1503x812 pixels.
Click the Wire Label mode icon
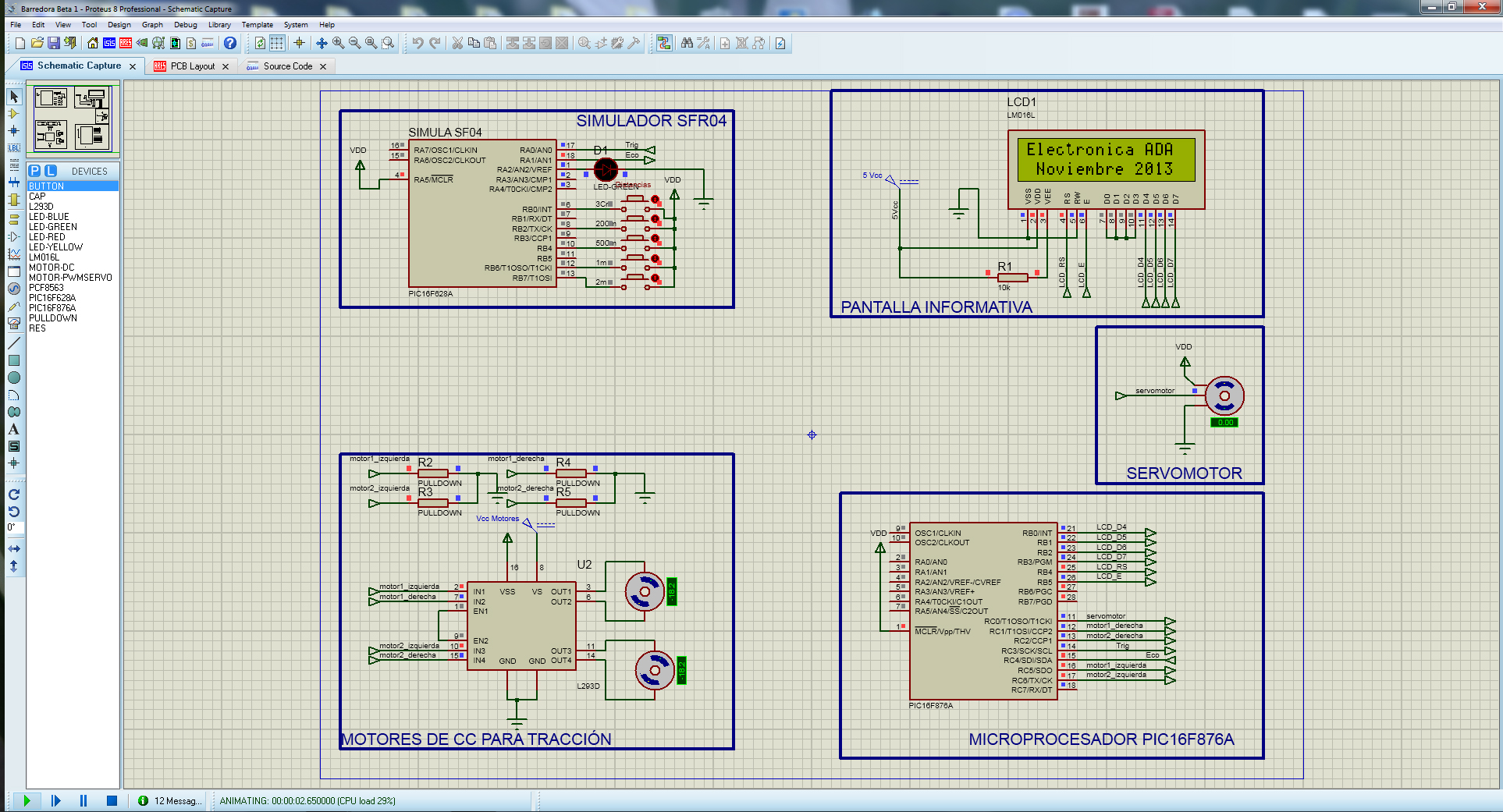[13, 148]
